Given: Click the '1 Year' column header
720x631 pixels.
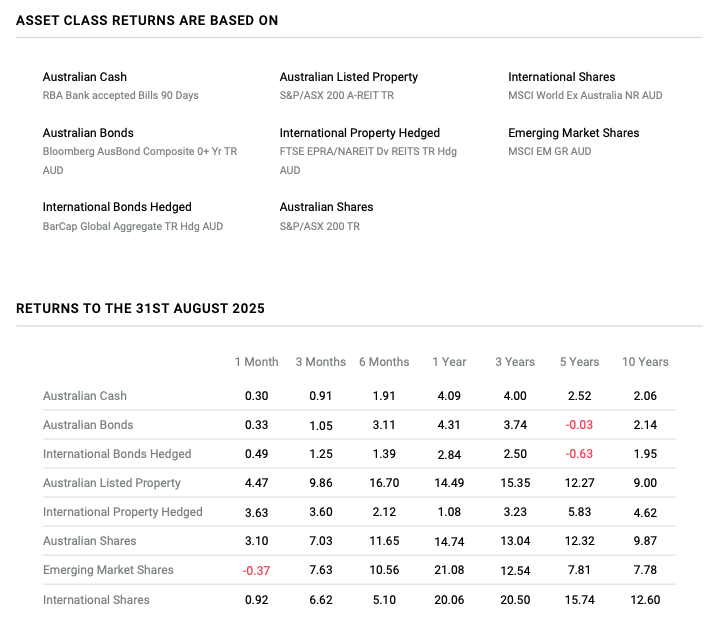Looking at the screenshot, I should tap(449, 362).
